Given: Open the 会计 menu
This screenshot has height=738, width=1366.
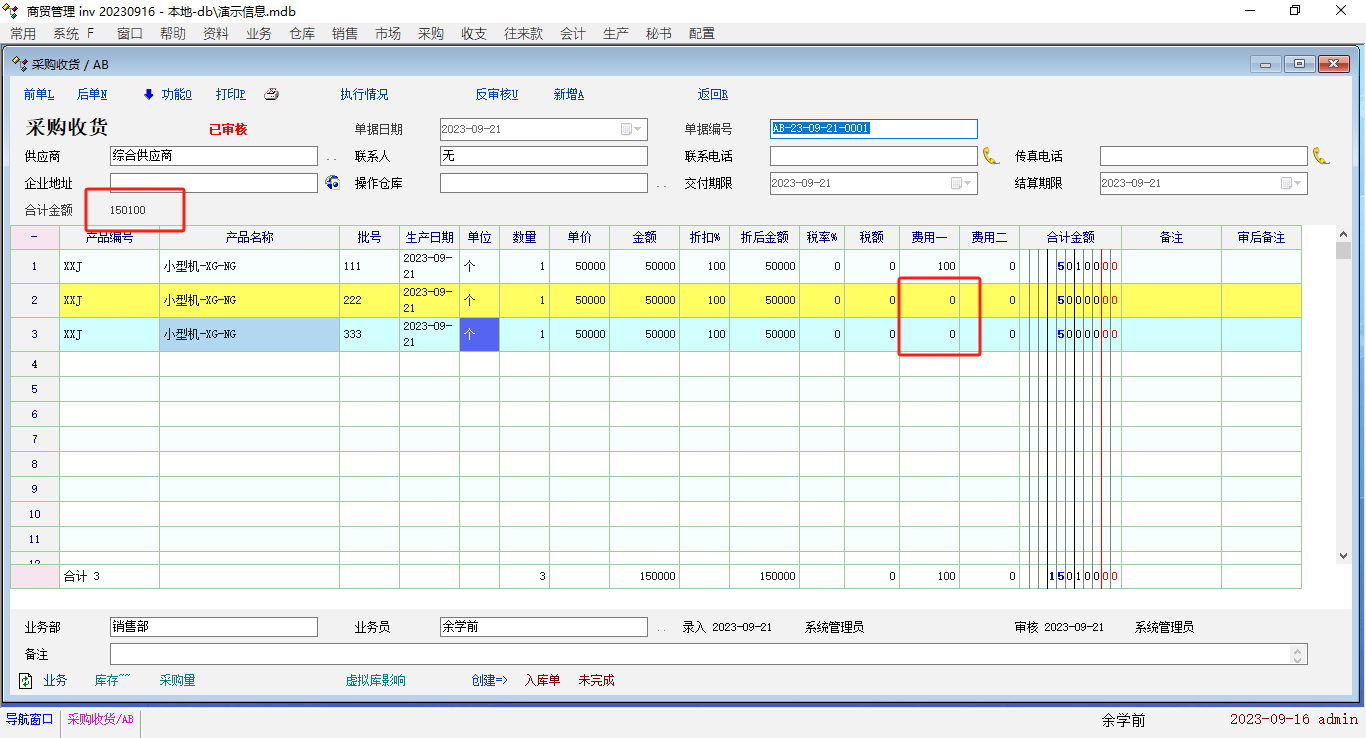Looking at the screenshot, I should (x=573, y=33).
